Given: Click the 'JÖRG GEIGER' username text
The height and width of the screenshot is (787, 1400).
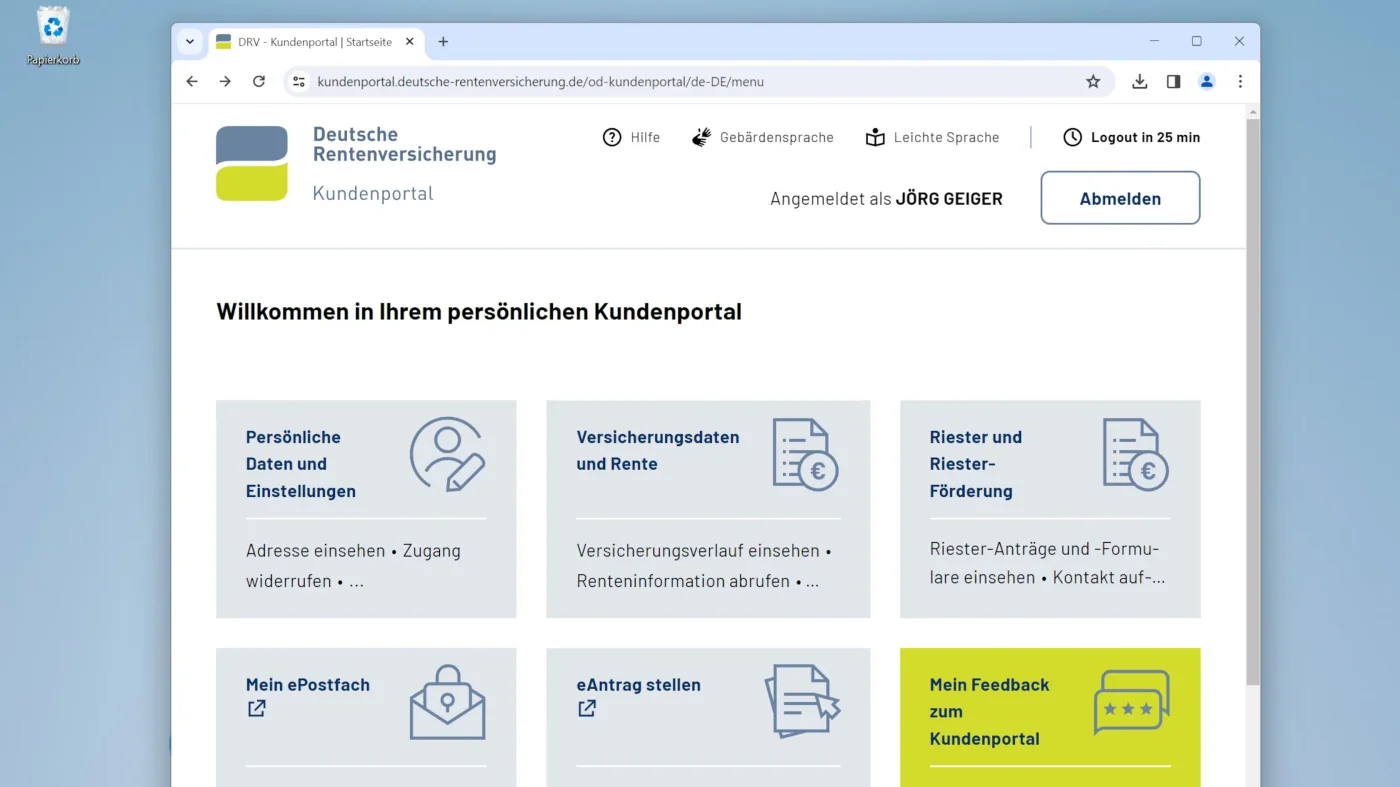Looking at the screenshot, I should [x=949, y=199].
